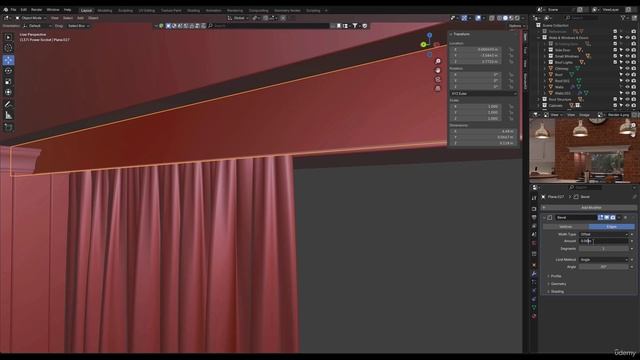Switch to the Shading workspace tab
The image size is (640, 360).
pos(193,11)
